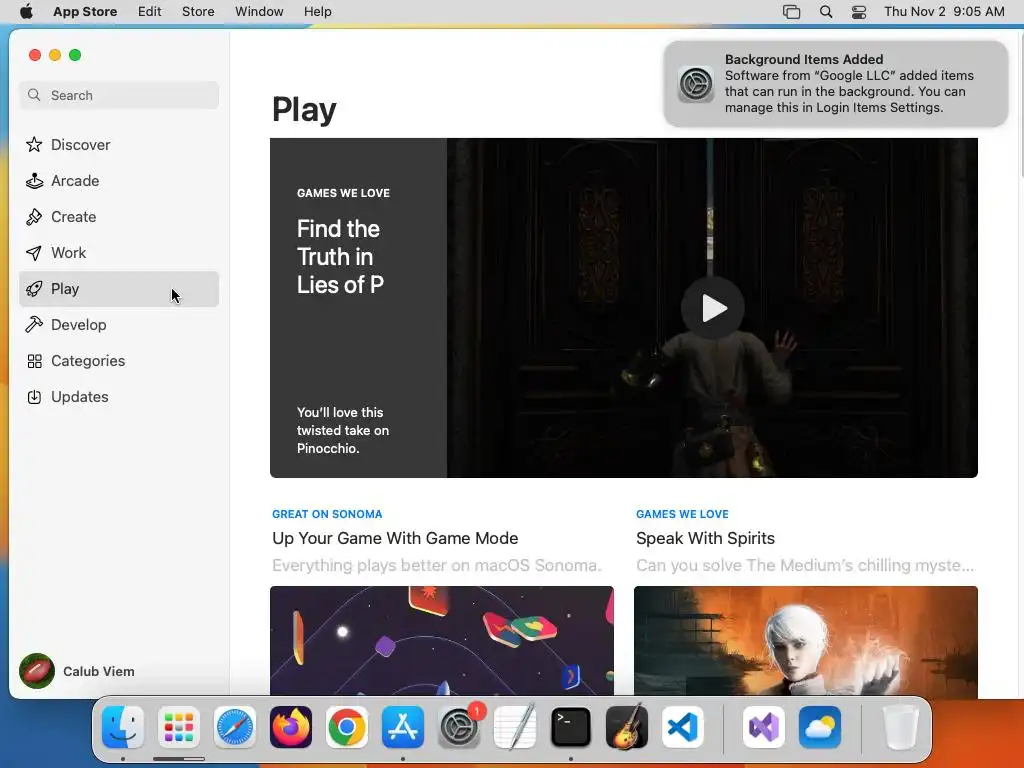Viewport: 1024px width, 768px height.
Task: Open the Help menu
Action: tap(317, 11)
